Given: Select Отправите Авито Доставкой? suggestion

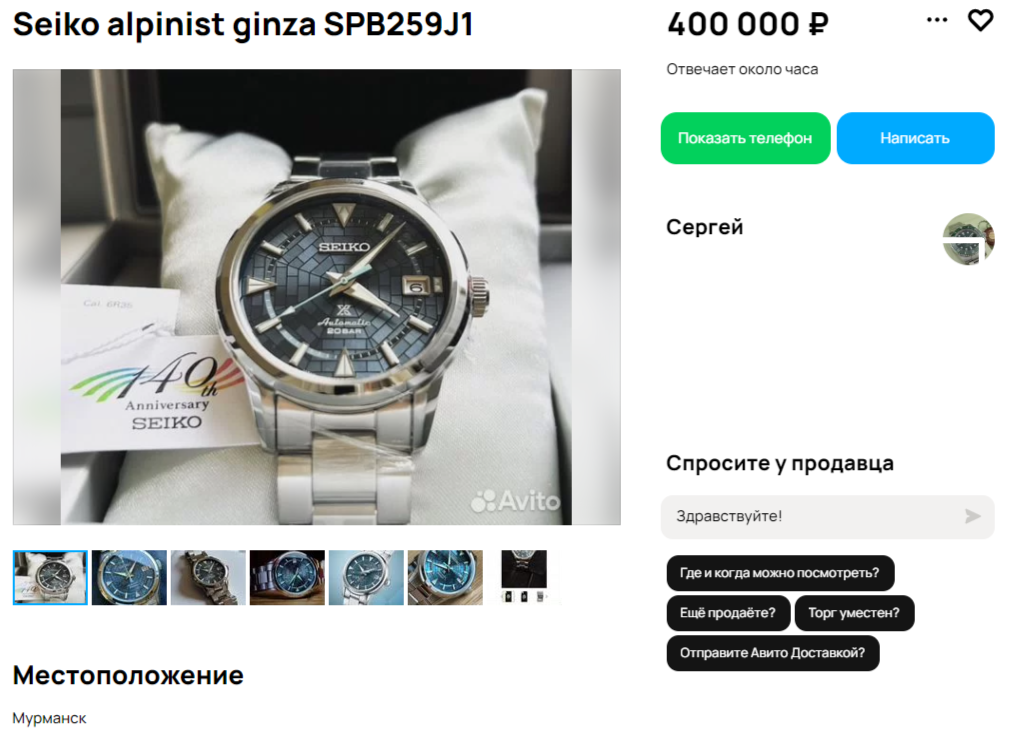Looking at the screenshot, I should (x=773, y=653).
